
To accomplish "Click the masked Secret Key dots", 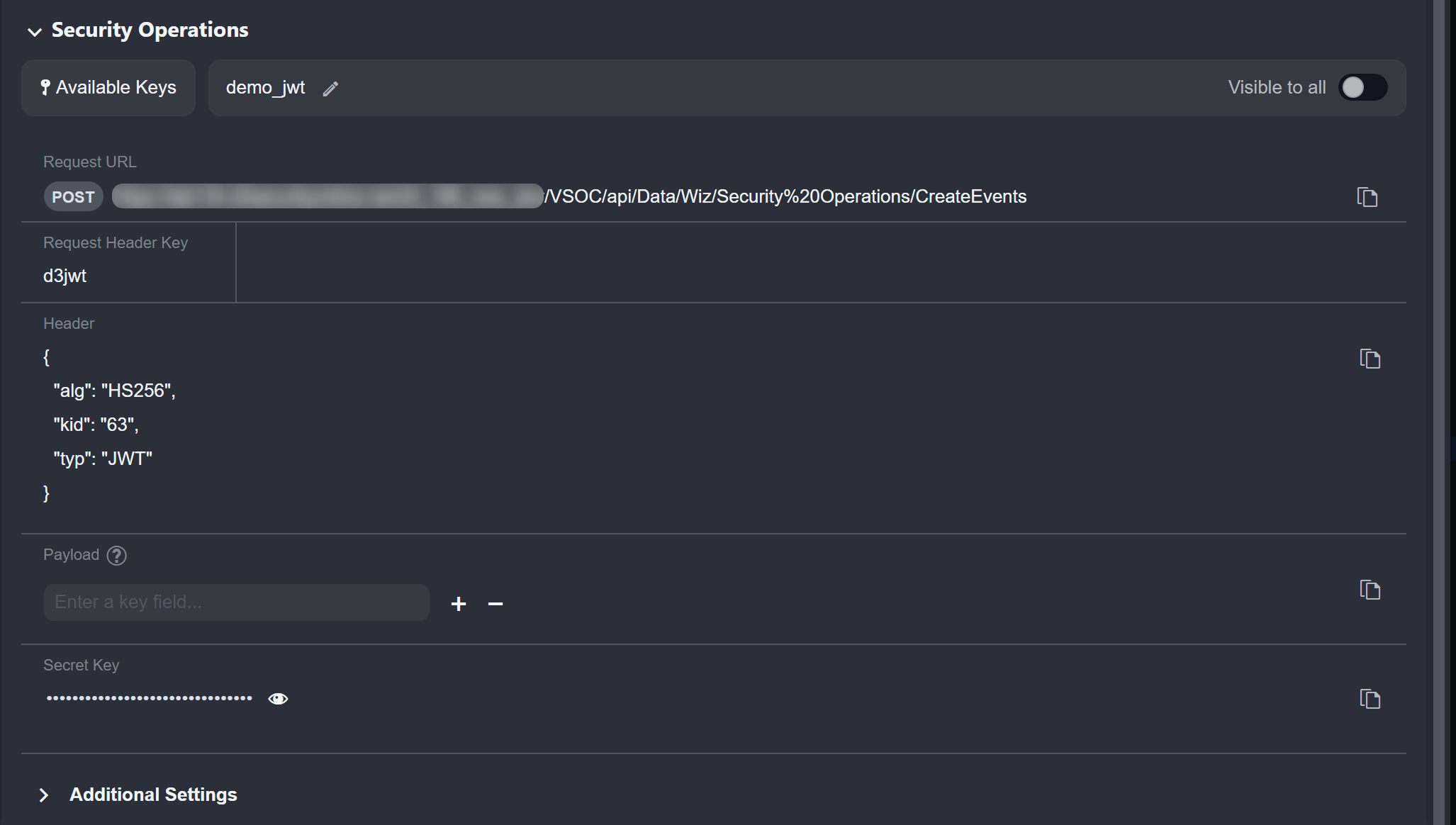I will (x=149, y=698).
